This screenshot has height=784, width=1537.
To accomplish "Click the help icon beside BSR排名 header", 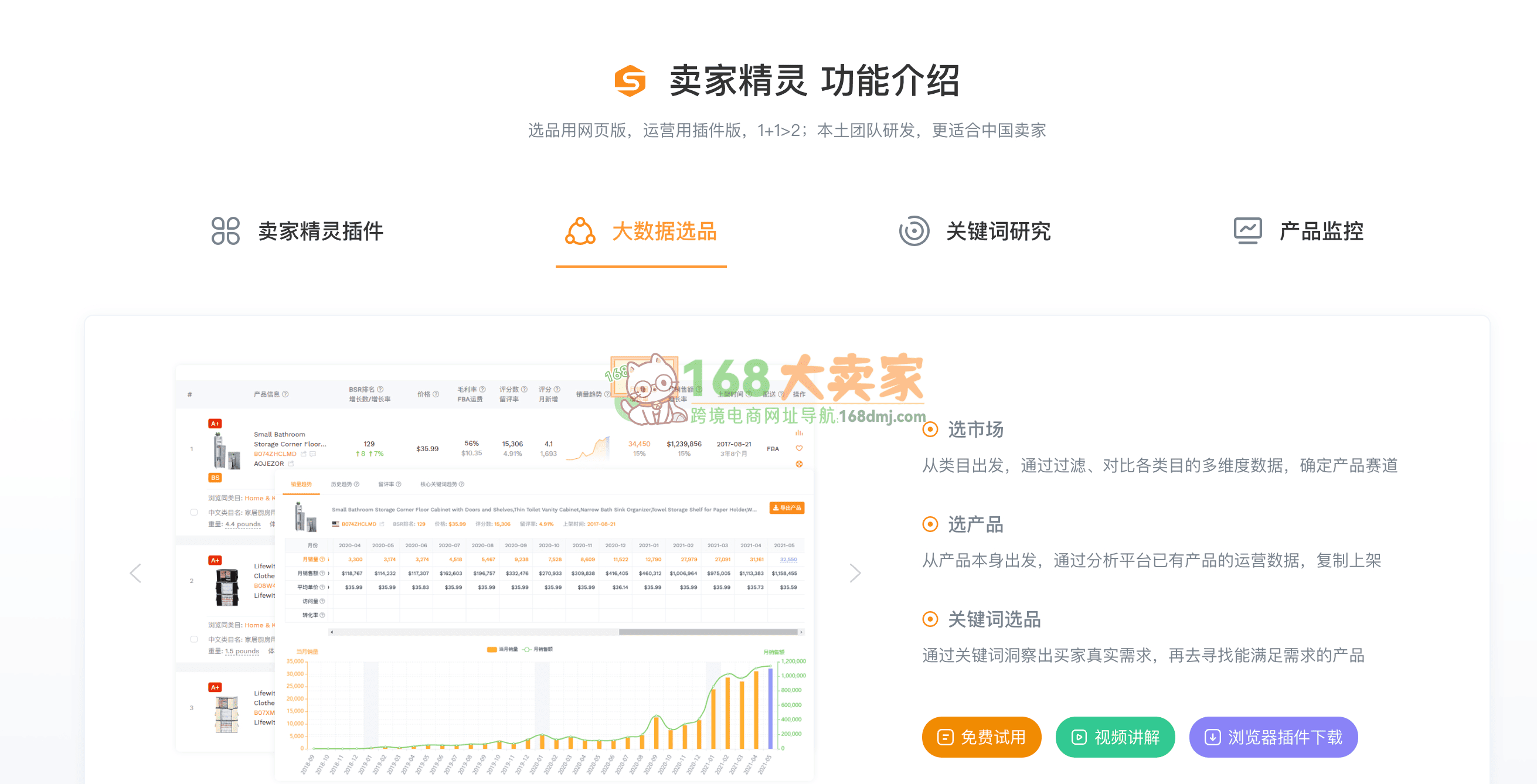I will coord(380,389).
